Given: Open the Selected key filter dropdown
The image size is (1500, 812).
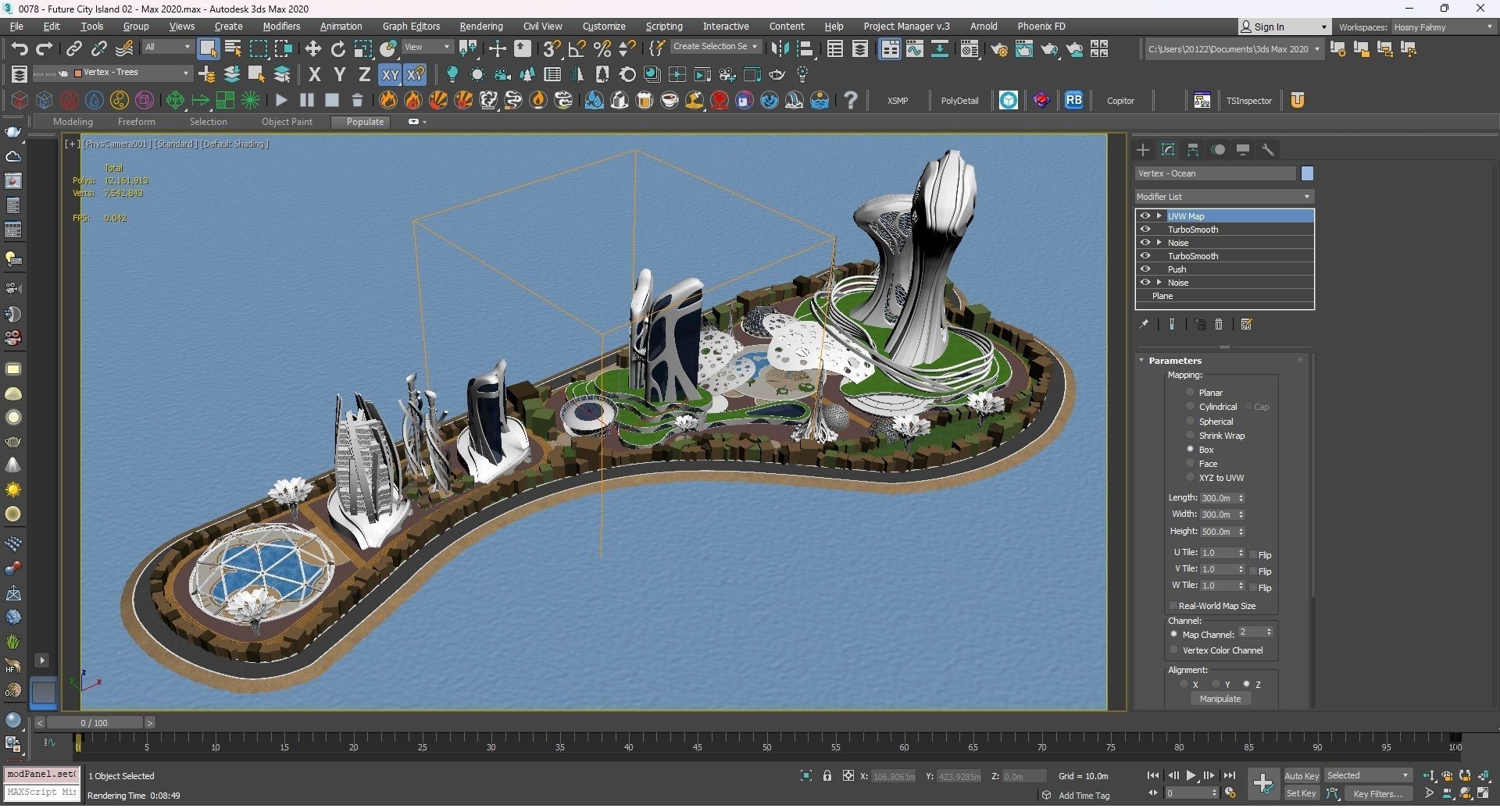Looking at the screenshot, I should pos(1368,776).
